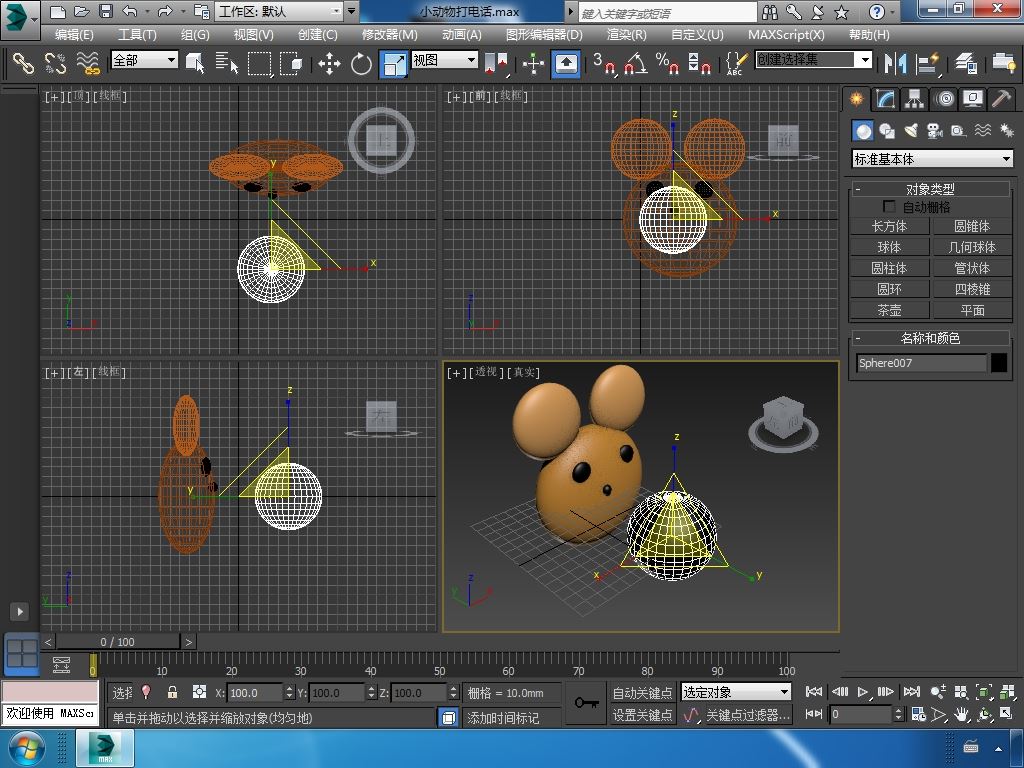Click the black object color swatch

(999, 362)
